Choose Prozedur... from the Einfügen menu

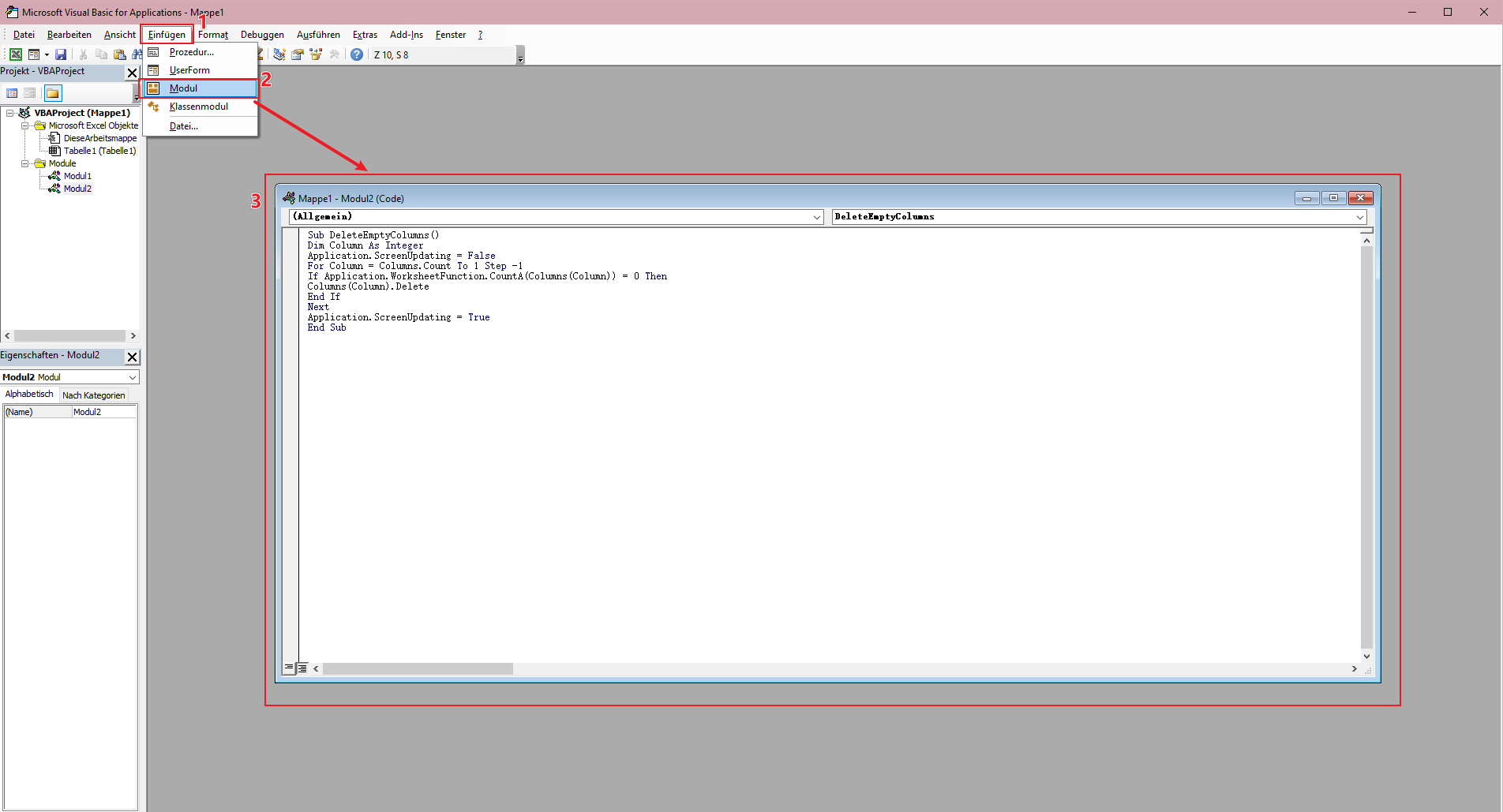(201, 52)
